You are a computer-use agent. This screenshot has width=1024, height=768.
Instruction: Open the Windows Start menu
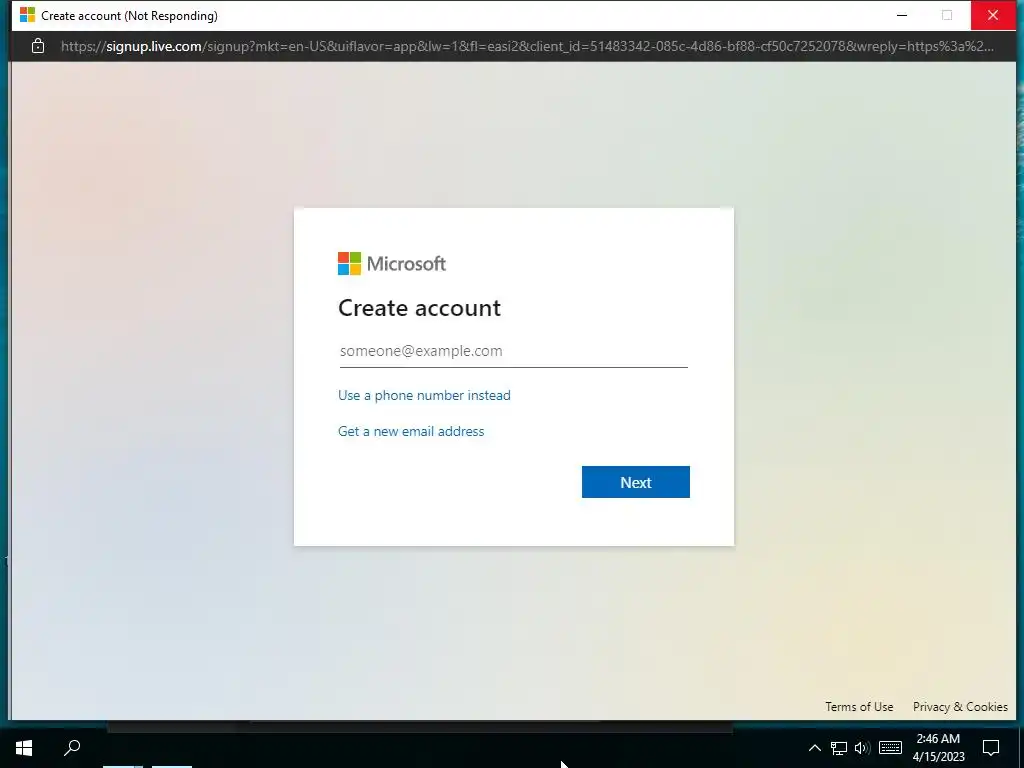(x=24, y=747)
